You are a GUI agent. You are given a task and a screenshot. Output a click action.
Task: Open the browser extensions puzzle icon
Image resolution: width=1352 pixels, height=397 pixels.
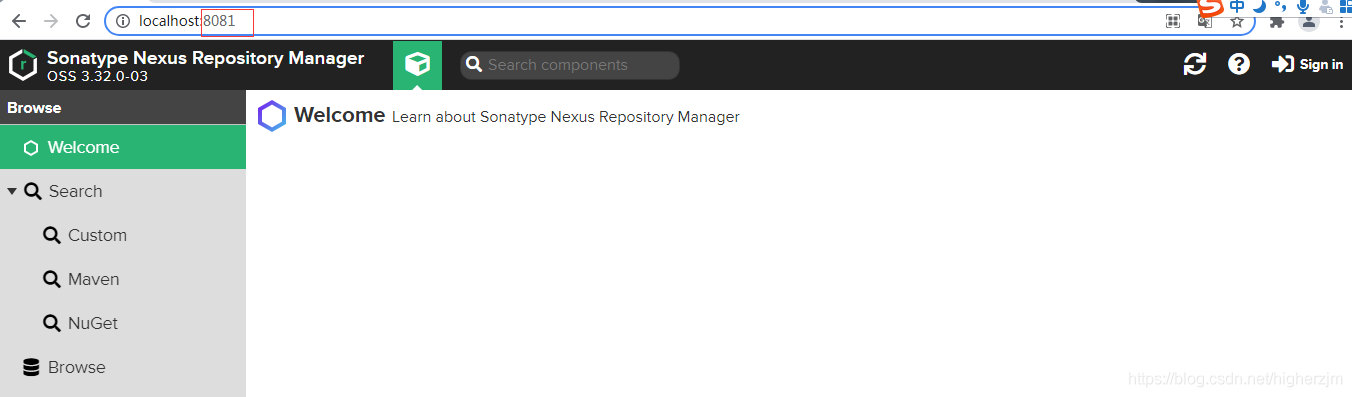pos(1276,21)
